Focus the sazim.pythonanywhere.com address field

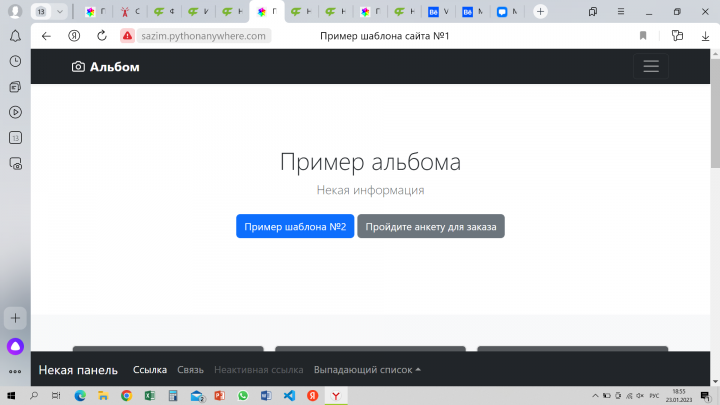point(203,36)
